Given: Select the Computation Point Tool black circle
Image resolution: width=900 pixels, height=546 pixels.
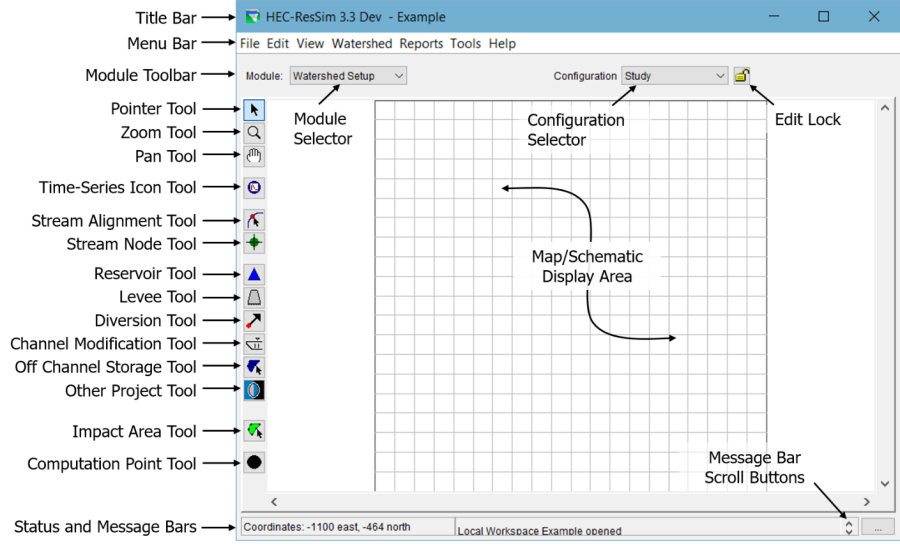Looking at the screenshot, I should (x=254, y=462).
